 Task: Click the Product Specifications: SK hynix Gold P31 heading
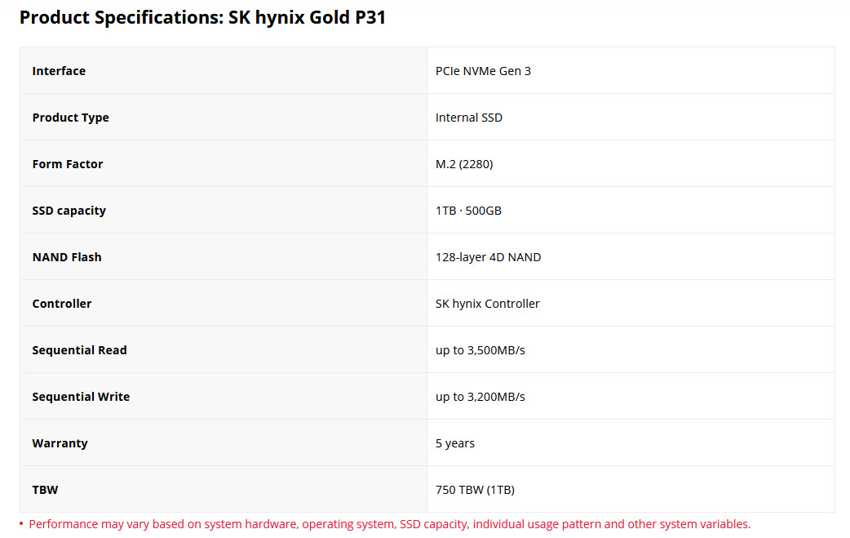point(202,18)
